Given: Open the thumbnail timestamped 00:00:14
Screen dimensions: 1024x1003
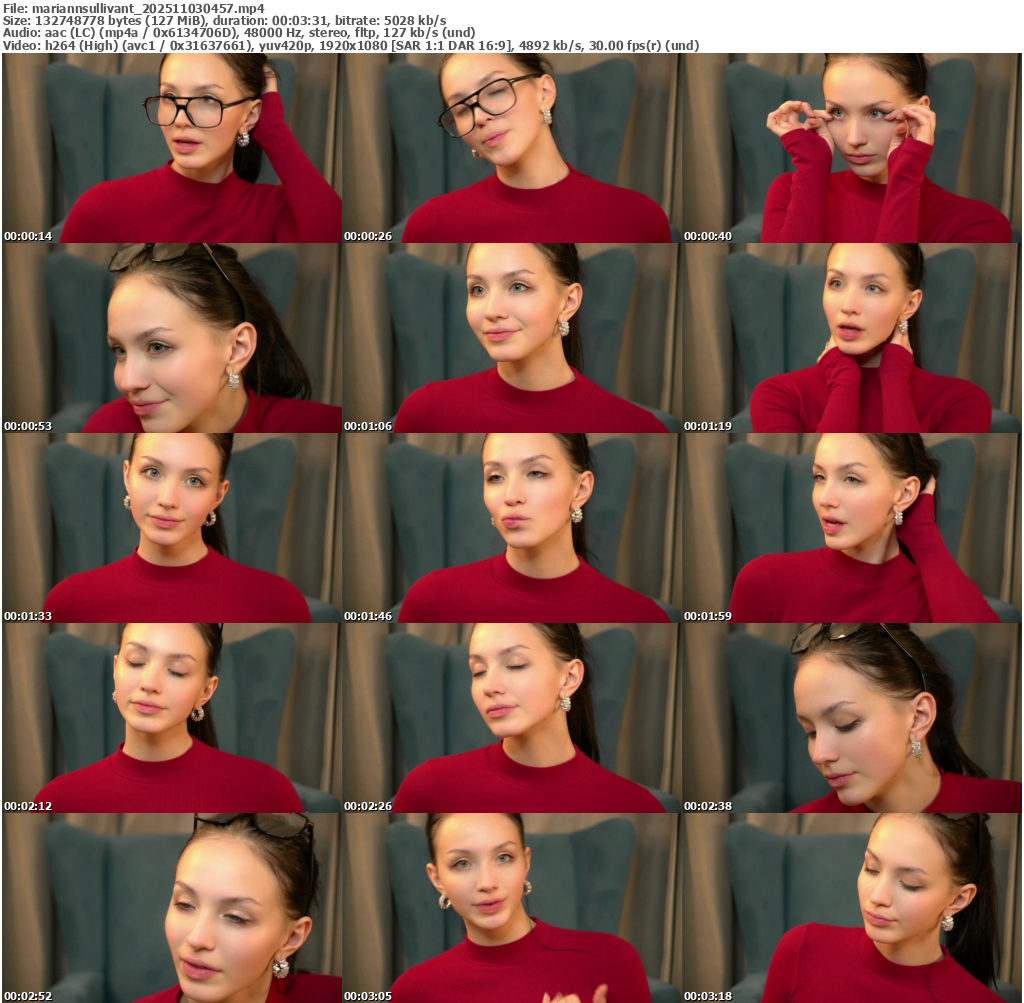Looking at the screenshot, I should point(172,148).
